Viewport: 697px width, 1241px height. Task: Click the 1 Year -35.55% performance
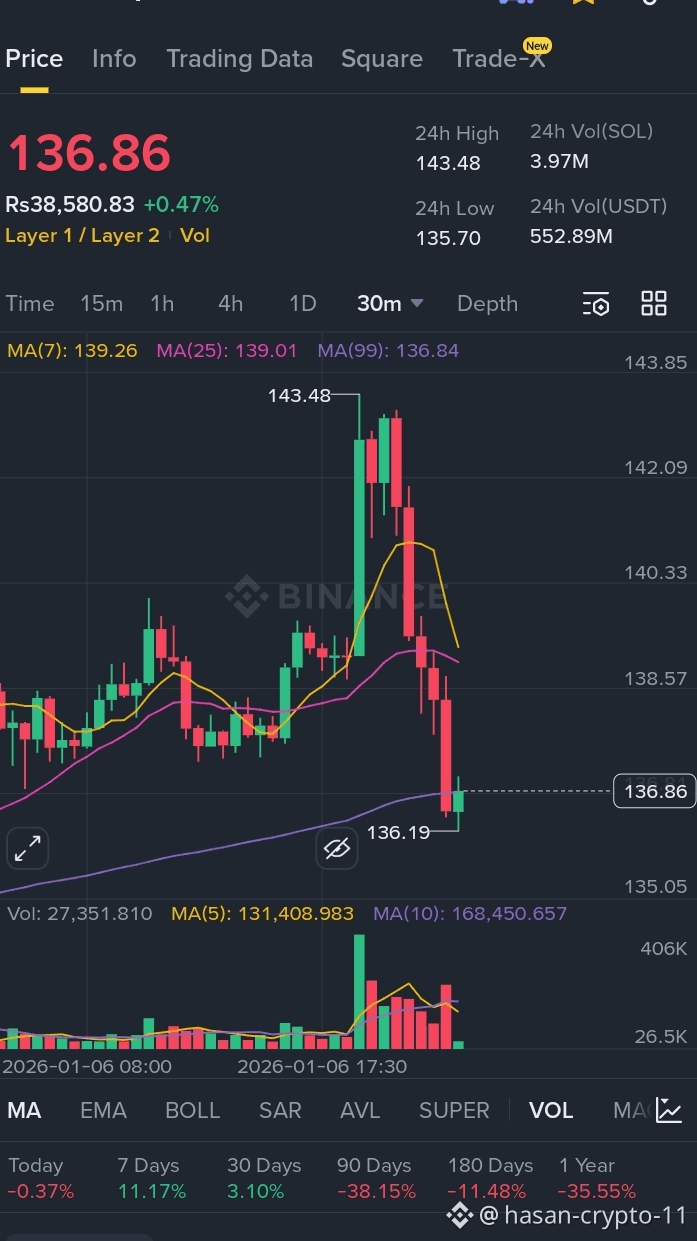coord(597,1178)
